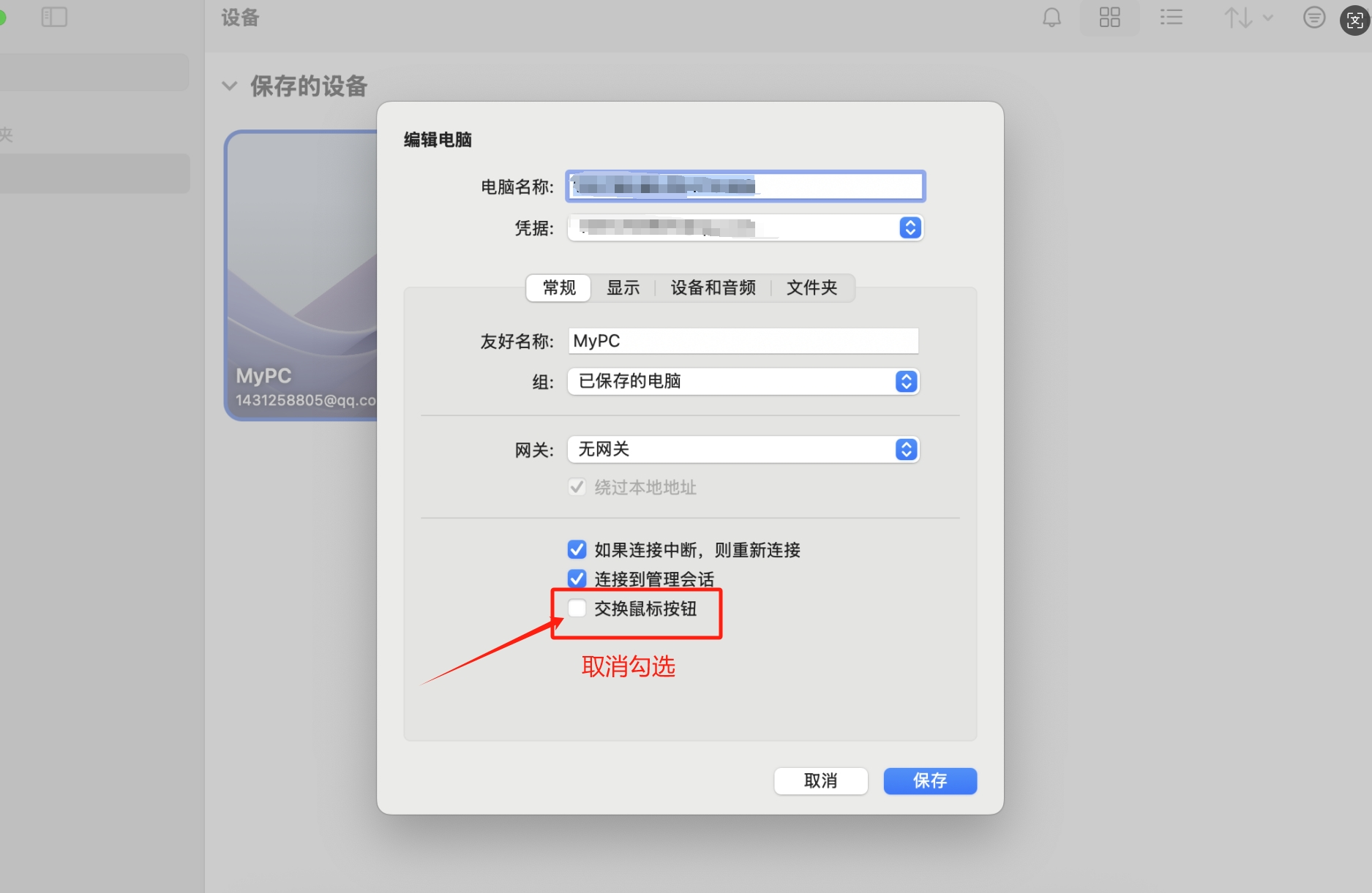Screen dimensions: 1372x893
Task: Open the 文件夹 tab
Action: click(811, 288)
